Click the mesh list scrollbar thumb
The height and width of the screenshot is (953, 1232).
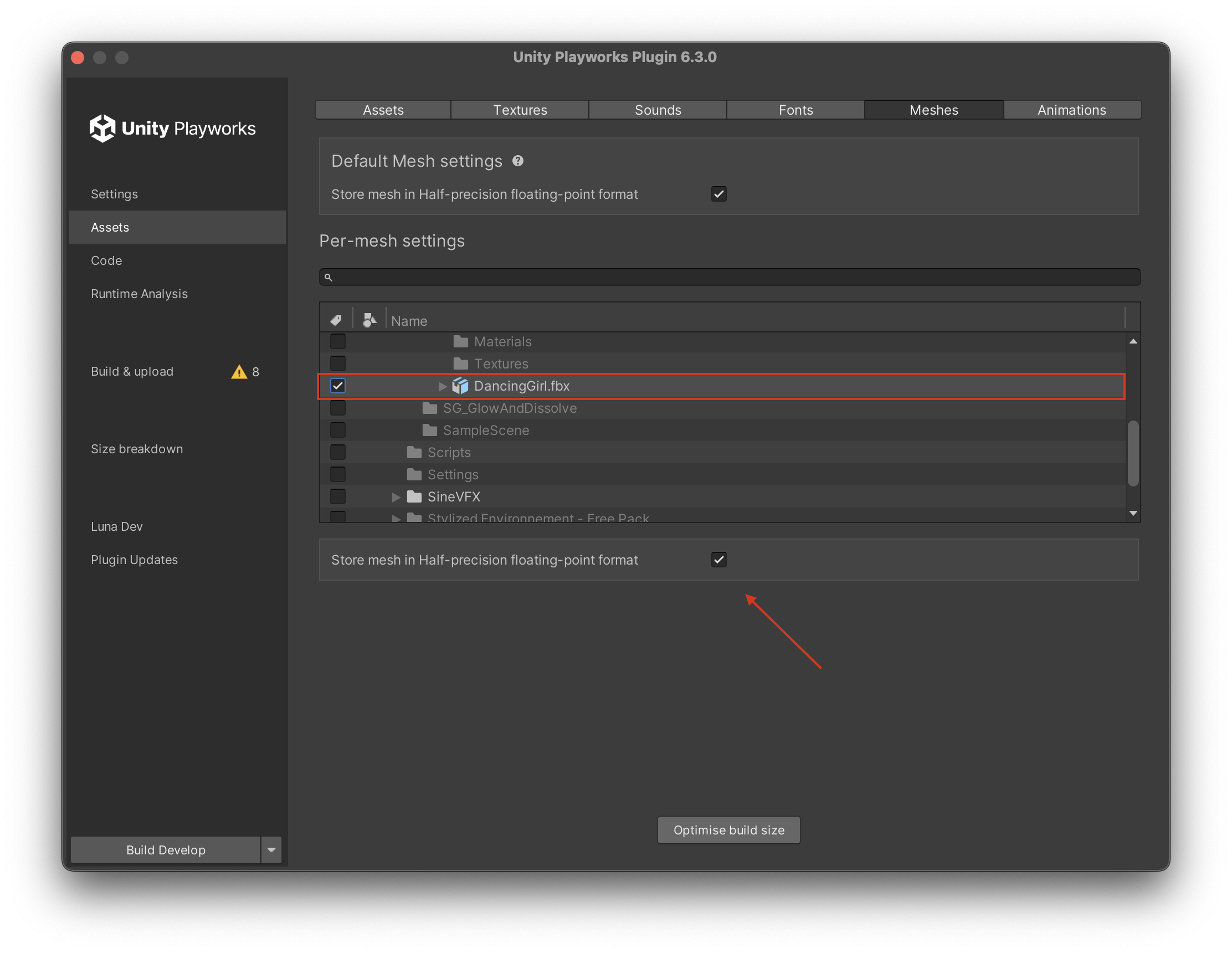1133,453
